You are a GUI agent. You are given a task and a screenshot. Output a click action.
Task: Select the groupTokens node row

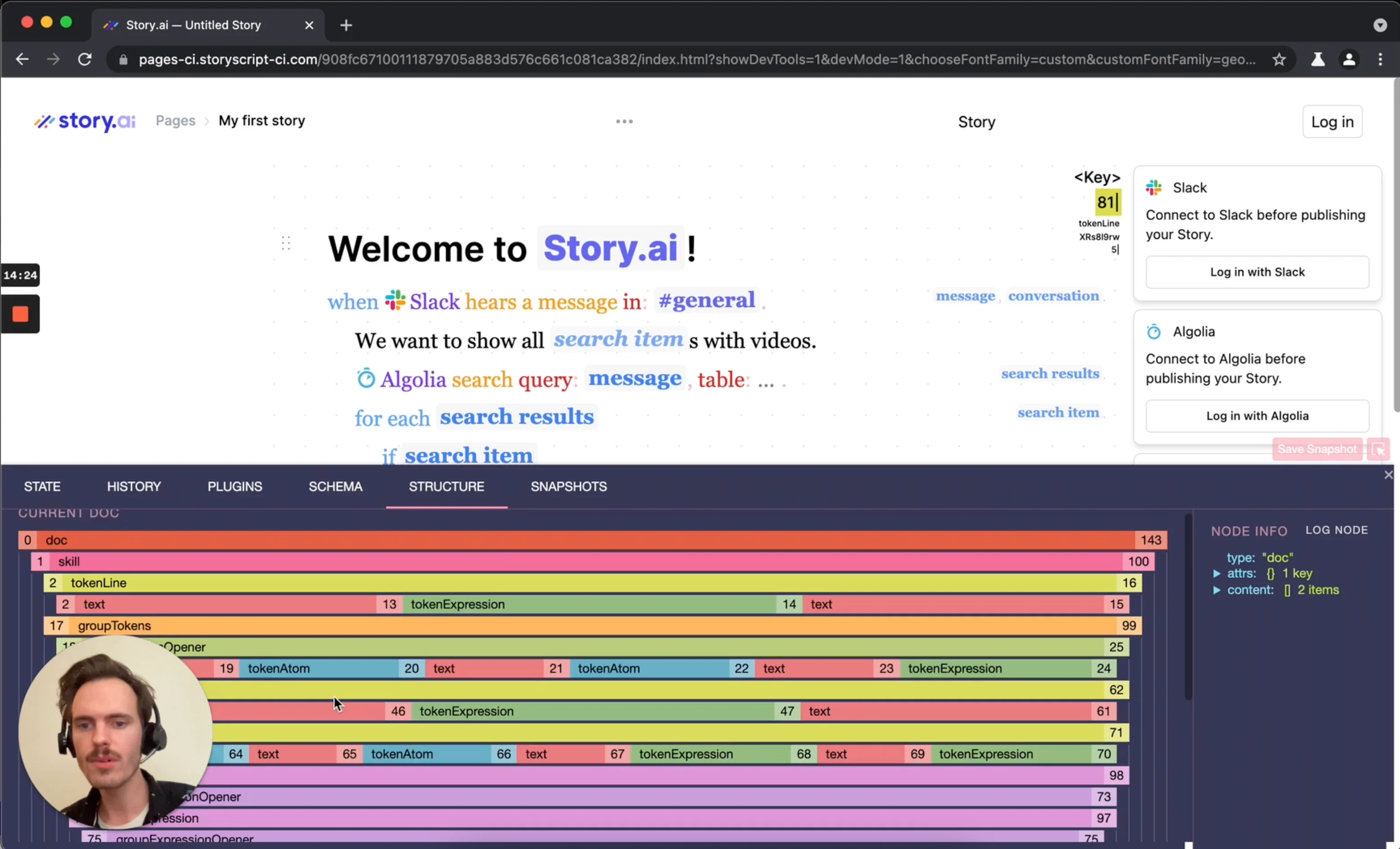(x=592, y=626)
